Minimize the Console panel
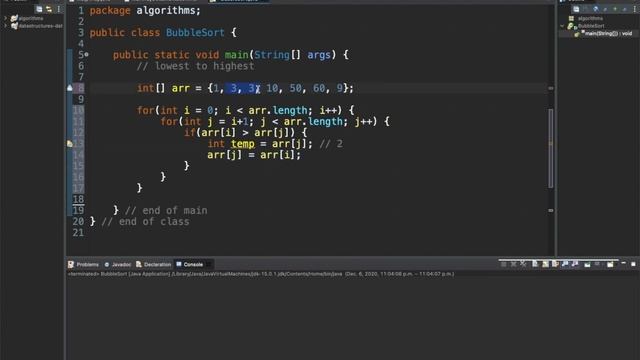 coord(623,263)
